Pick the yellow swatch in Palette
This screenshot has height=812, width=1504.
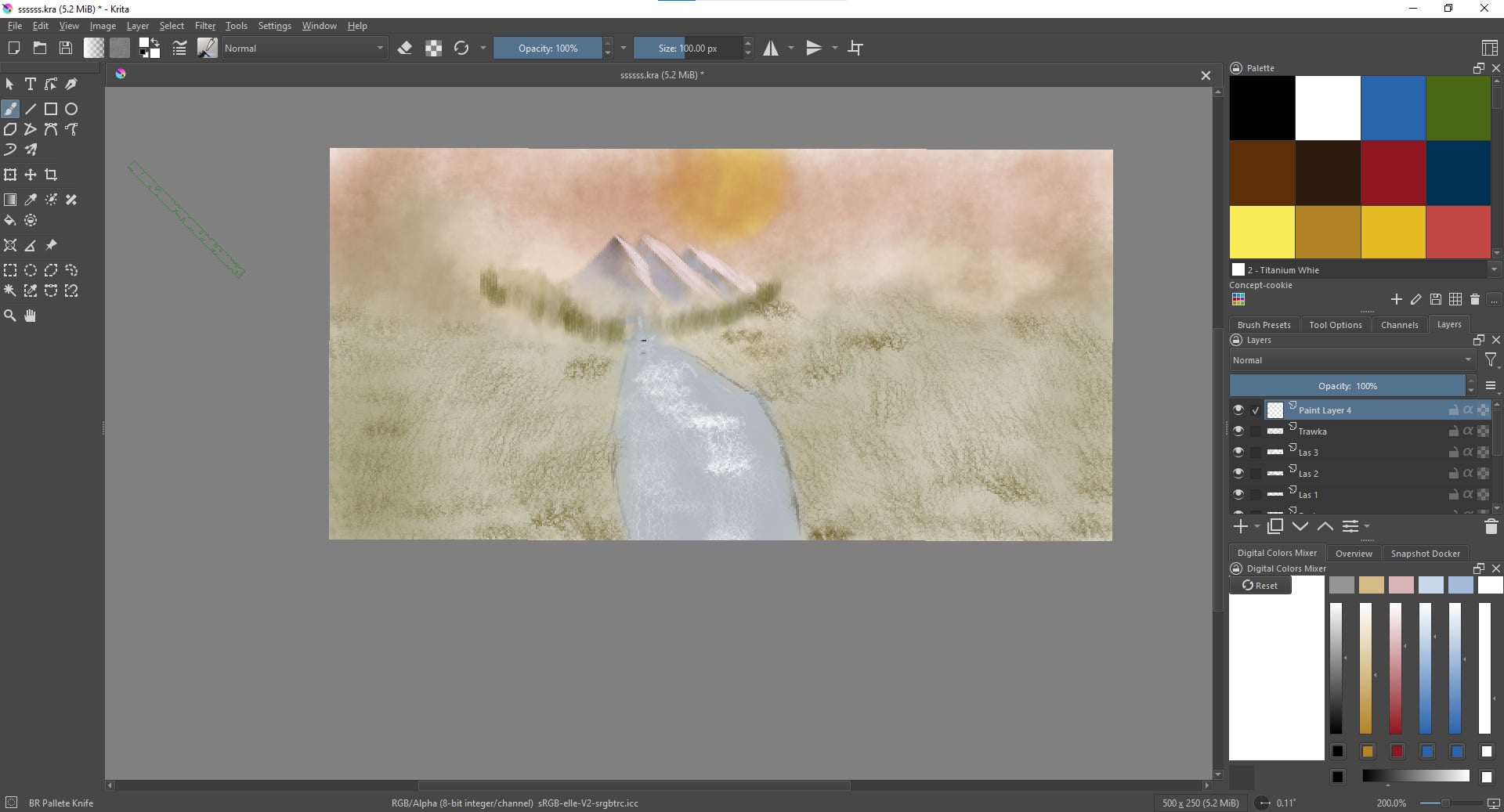(x=1262, y=232)
